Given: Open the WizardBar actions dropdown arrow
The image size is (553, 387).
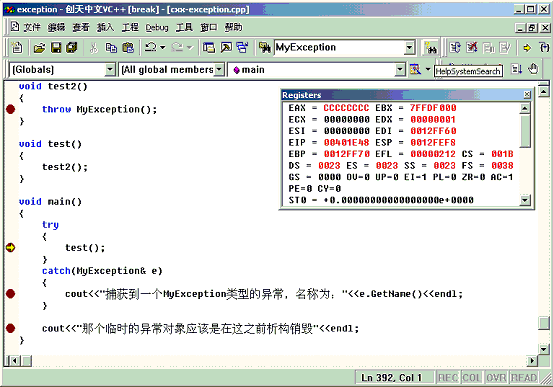Looking at the screenshot, I should tap(428, 69).
